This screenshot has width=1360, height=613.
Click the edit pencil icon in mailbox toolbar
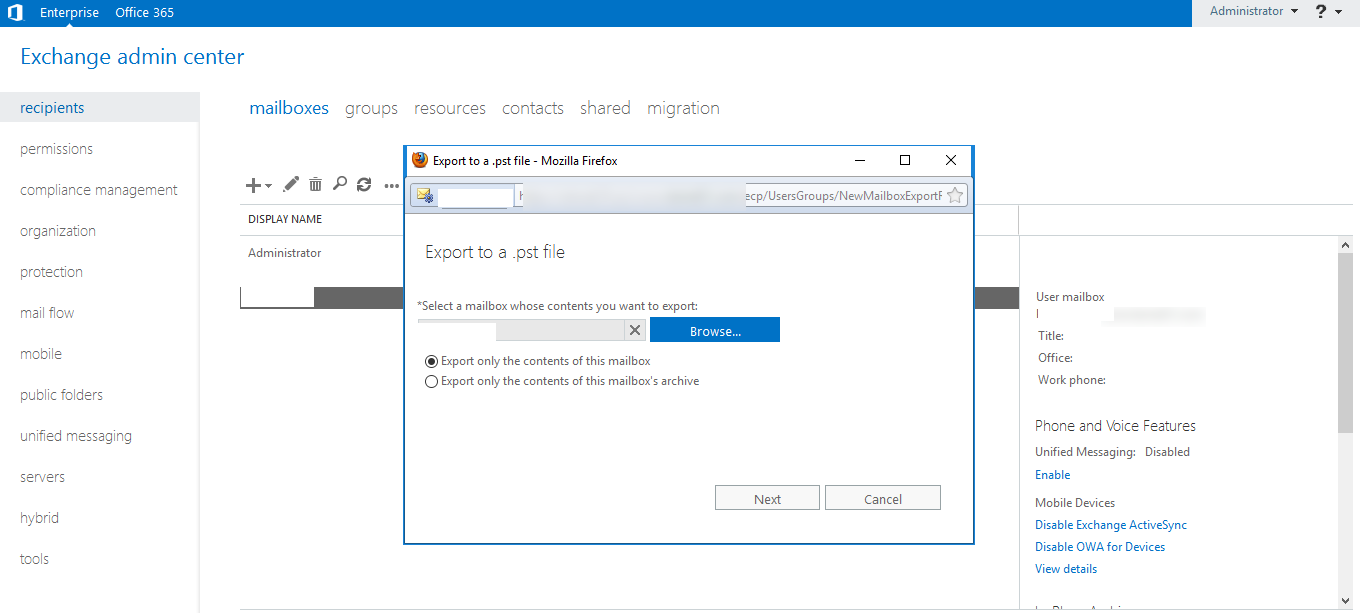pyautogui.click(x=291, y=184)
